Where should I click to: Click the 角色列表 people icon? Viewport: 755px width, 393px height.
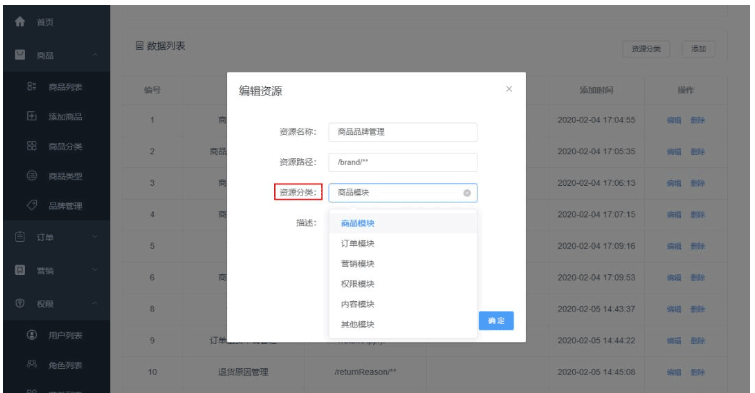point(32,365)
